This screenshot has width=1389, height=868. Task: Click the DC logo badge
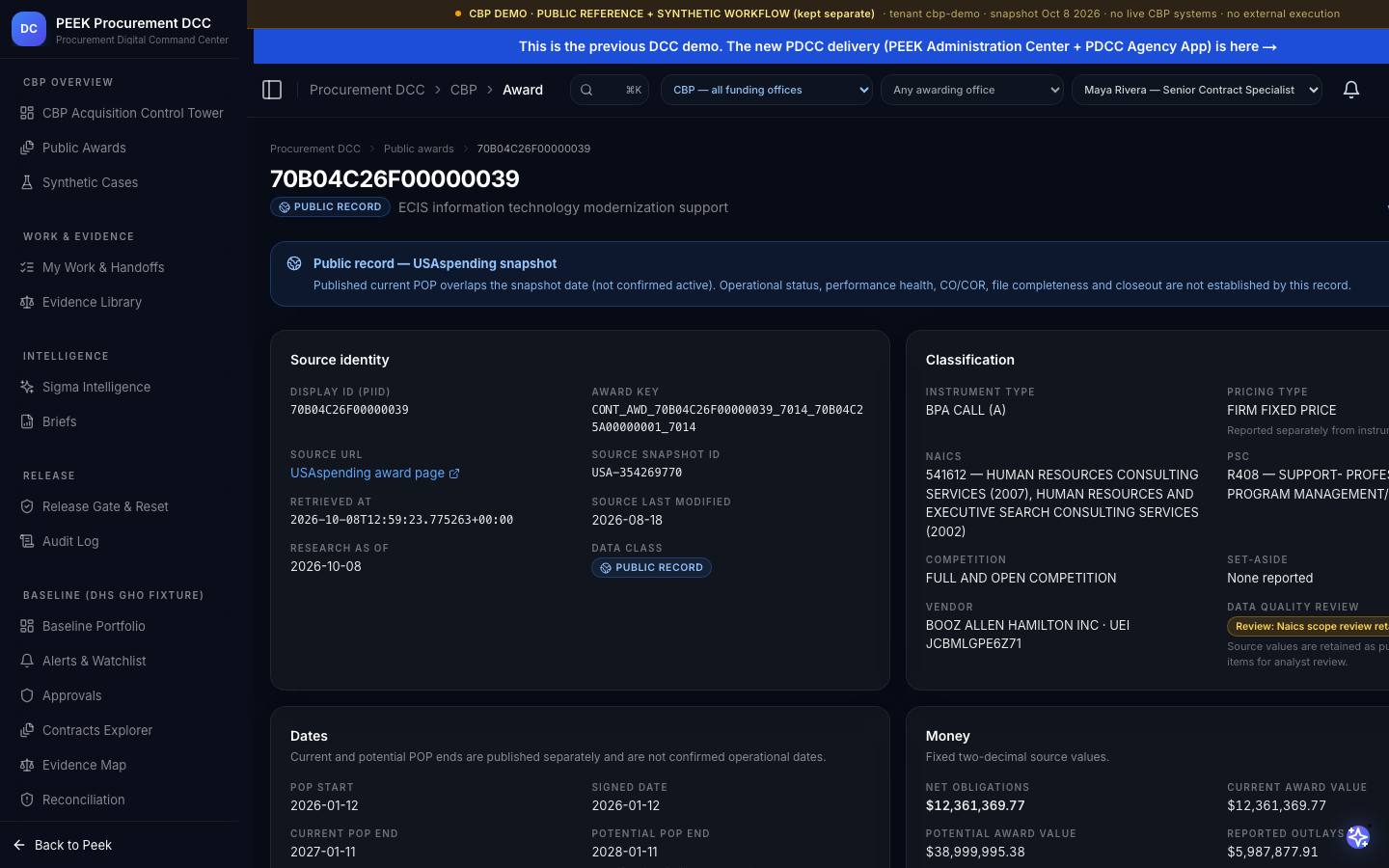[29, 29]
